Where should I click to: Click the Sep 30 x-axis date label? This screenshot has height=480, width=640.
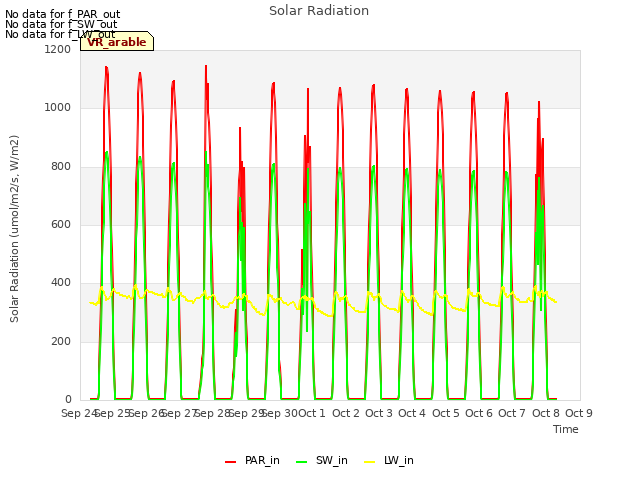pyautogui.click(x=280, y=413)
